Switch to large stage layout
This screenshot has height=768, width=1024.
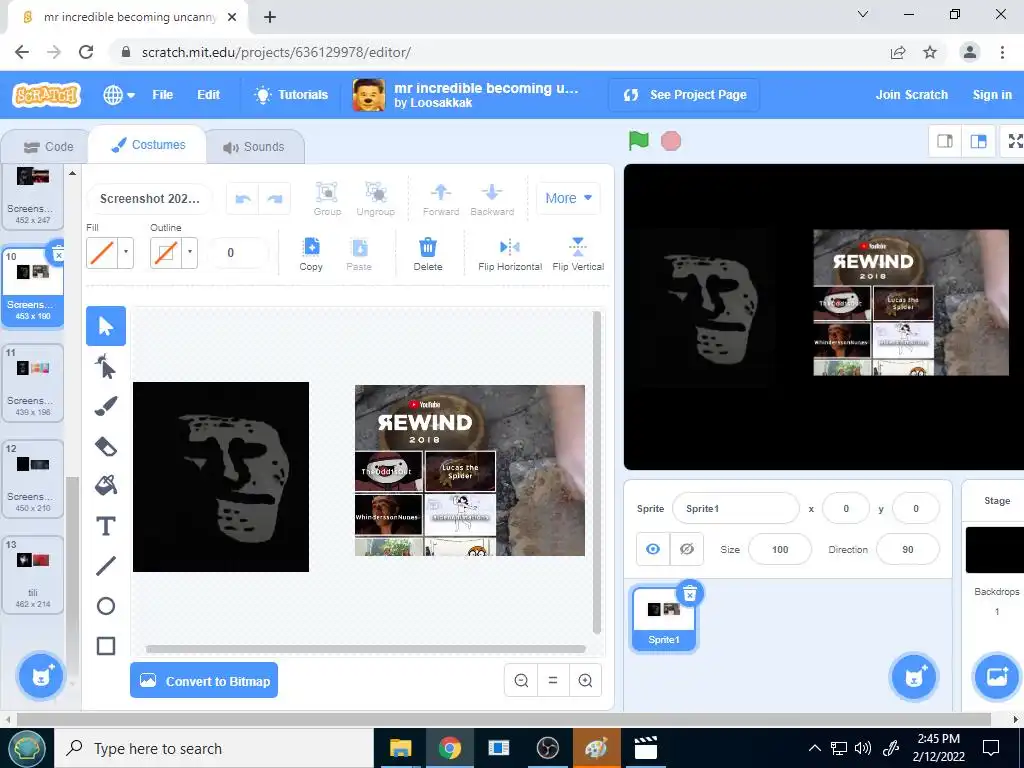978,141
